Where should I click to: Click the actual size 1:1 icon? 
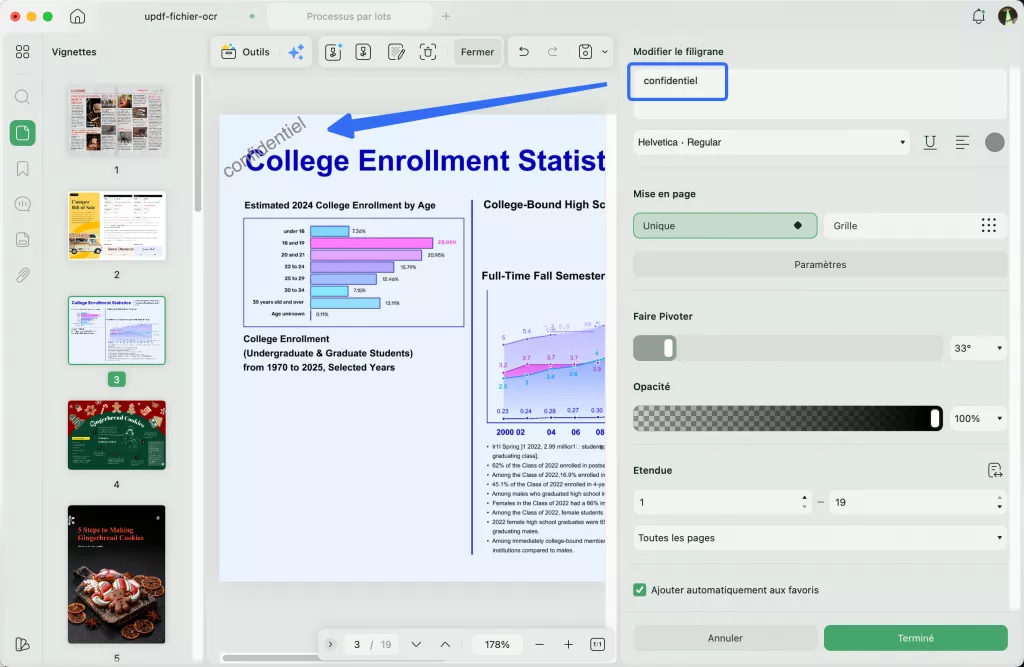click(x=598, y=645)
